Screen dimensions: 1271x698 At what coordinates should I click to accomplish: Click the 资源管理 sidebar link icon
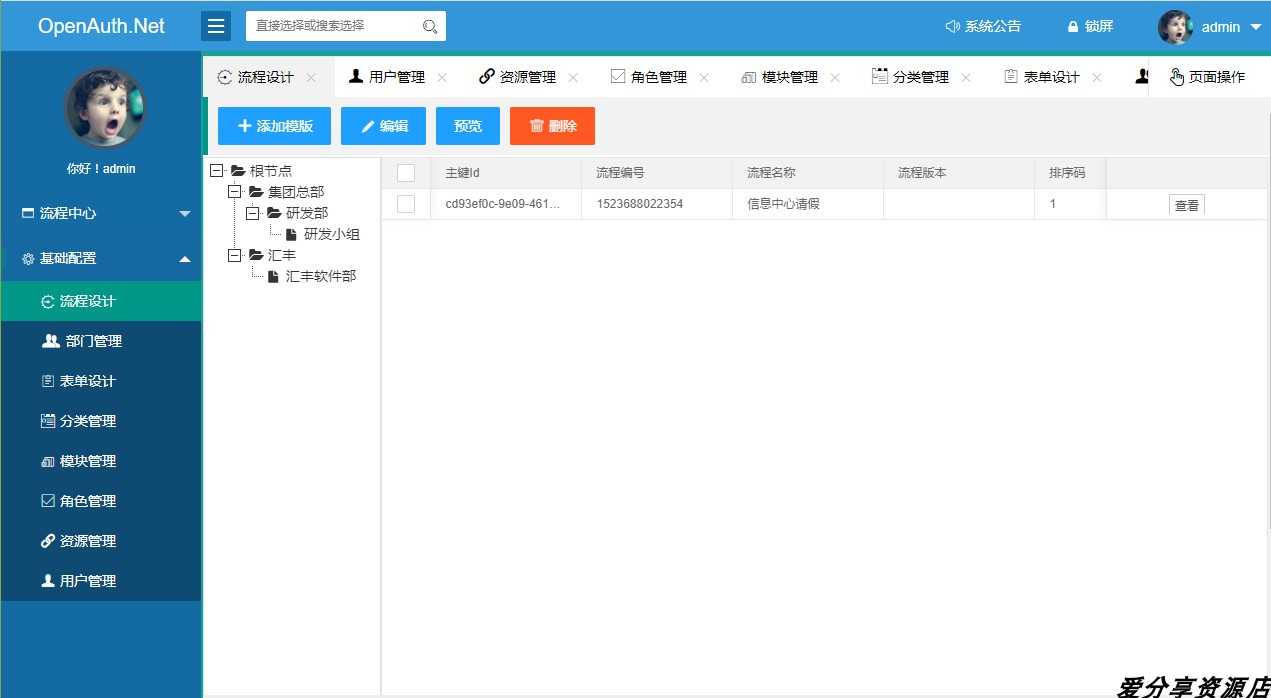pos(47,541)
